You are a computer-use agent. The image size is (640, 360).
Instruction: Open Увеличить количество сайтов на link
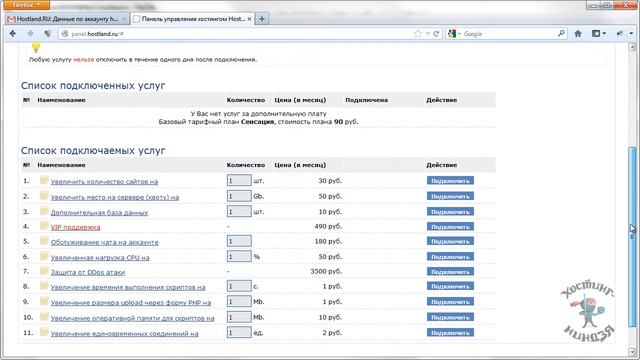(104, 182)
